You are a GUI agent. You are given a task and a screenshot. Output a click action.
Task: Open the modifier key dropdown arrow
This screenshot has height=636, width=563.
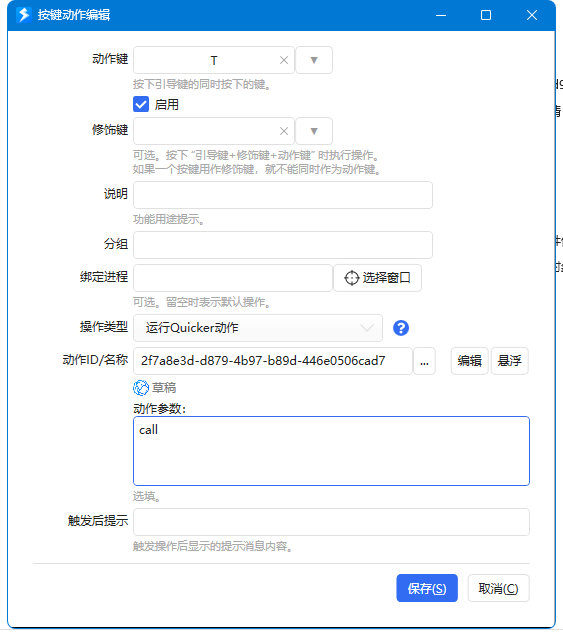point(314,131)
